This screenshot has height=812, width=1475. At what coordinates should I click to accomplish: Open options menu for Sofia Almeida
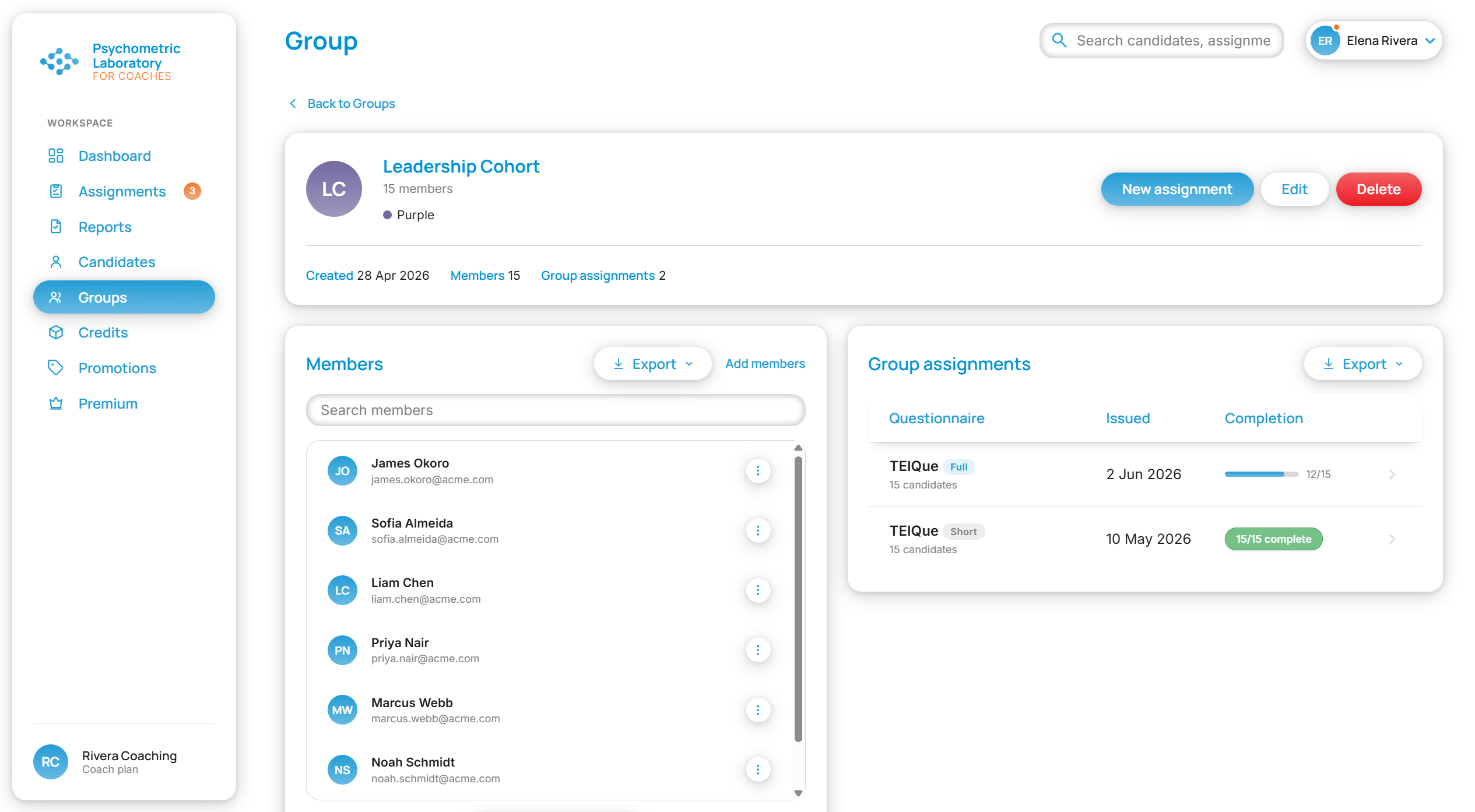758,530
